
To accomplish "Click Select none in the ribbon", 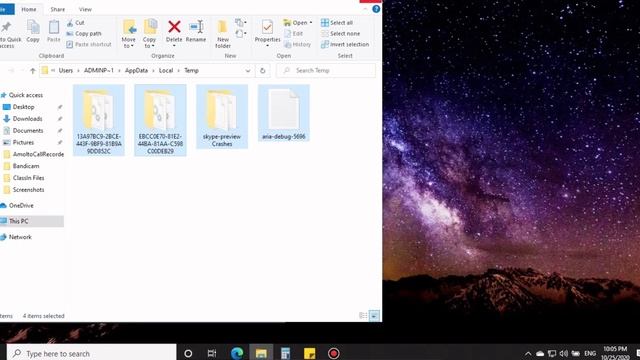I will click(x=340, y=33).
